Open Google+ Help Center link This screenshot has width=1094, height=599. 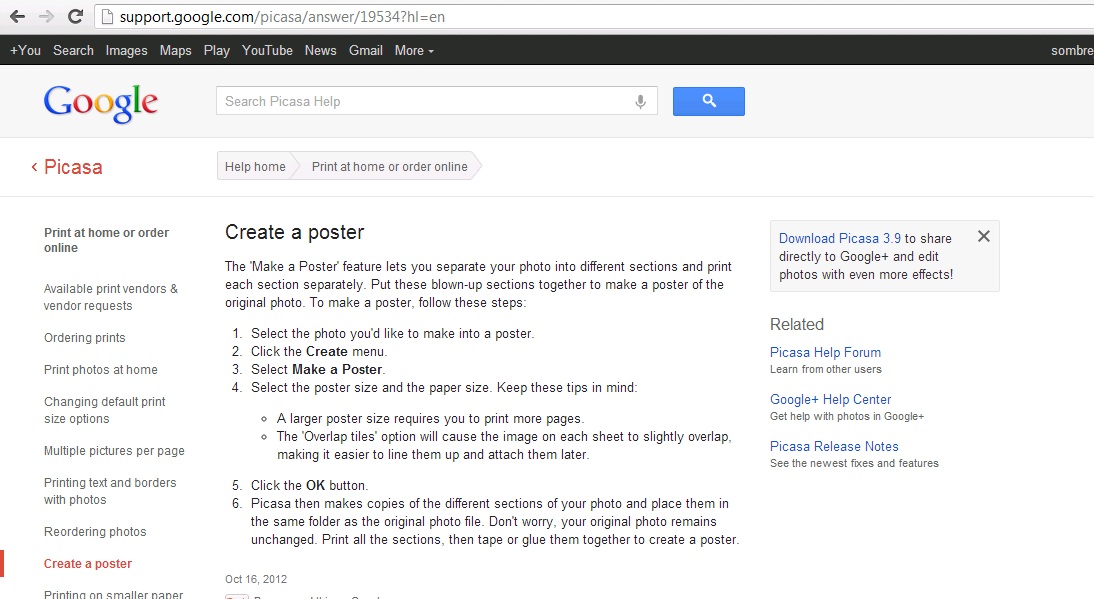830,399
